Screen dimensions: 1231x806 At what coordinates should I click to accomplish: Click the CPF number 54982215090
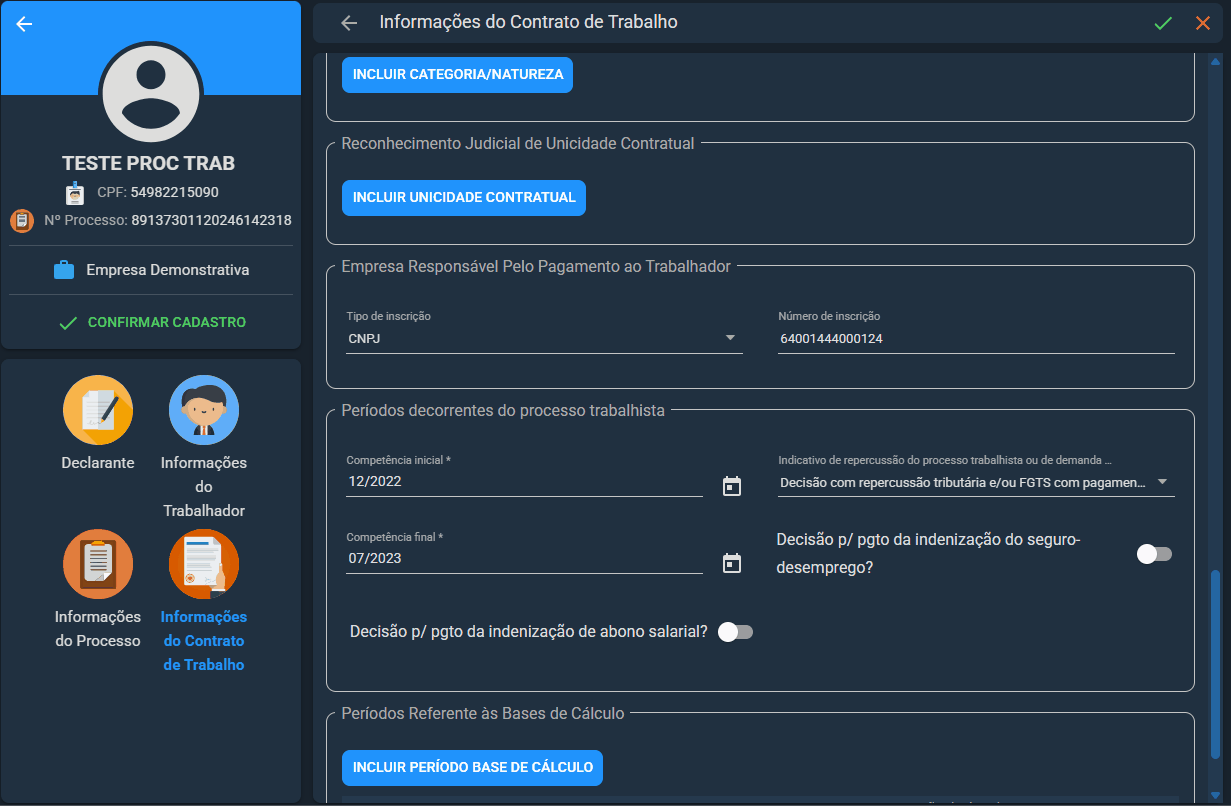click(x=174, y=193)
